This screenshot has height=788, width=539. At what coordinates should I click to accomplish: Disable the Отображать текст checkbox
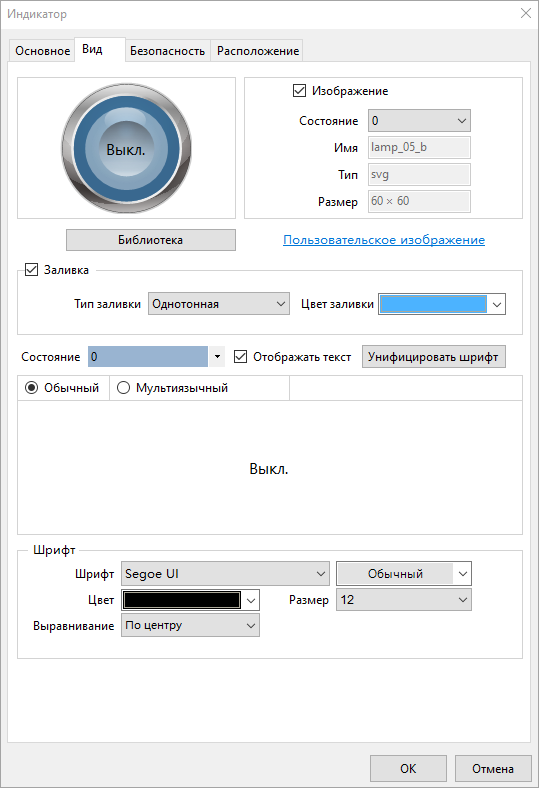point(241,357)
